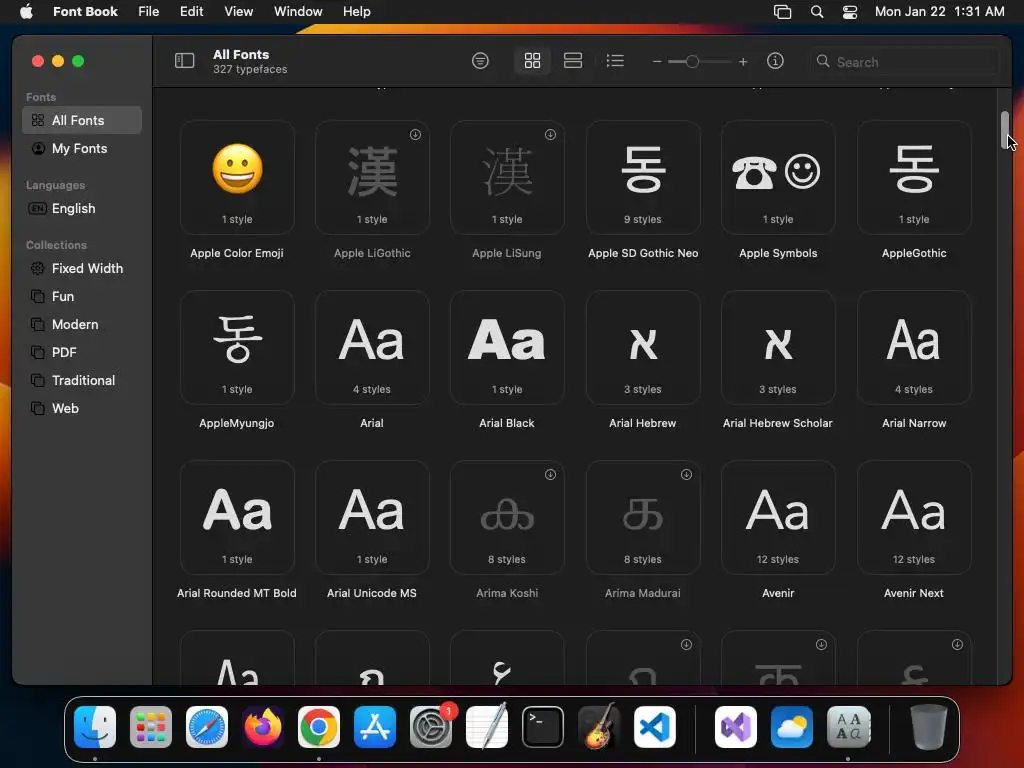1024x768 pixels.
Task: Open the Traditional collection
Action: (82, 381)
